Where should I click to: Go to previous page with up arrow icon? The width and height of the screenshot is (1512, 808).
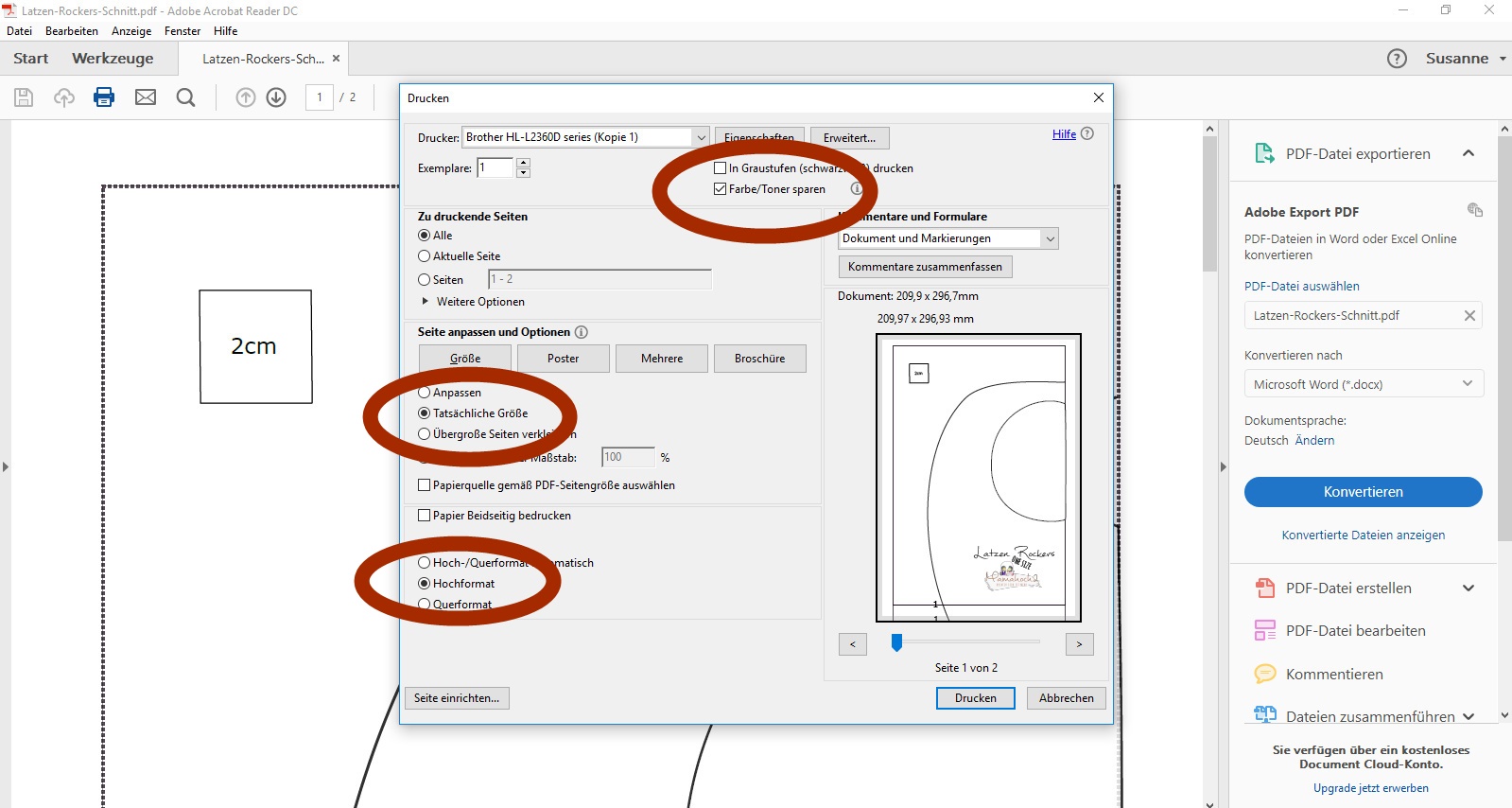coord(246,97)
